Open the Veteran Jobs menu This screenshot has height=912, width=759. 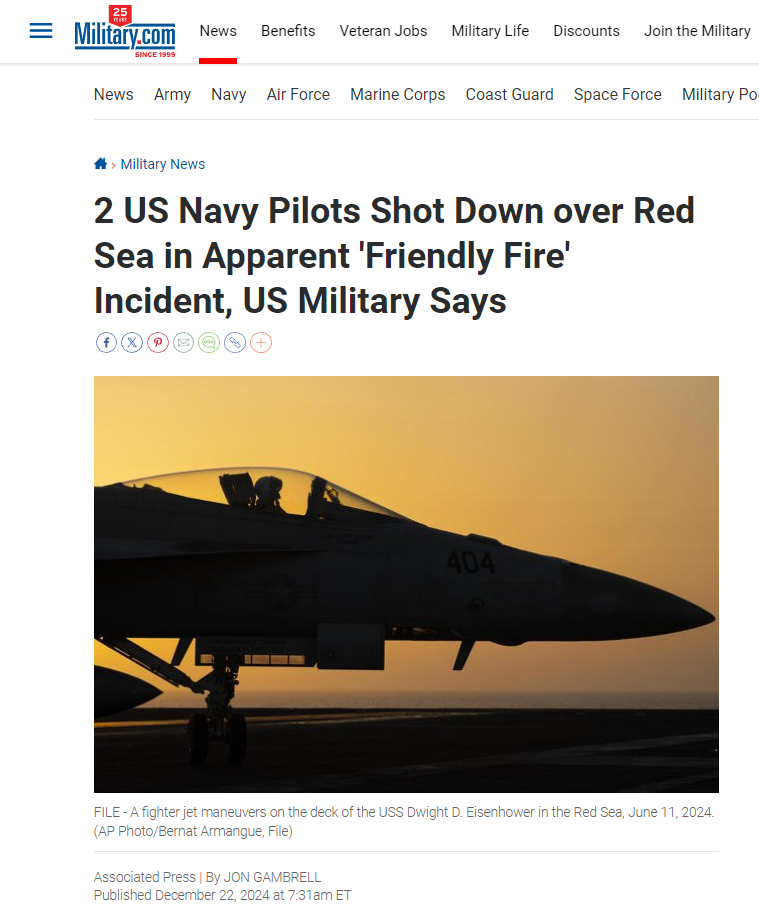[383, 31]
